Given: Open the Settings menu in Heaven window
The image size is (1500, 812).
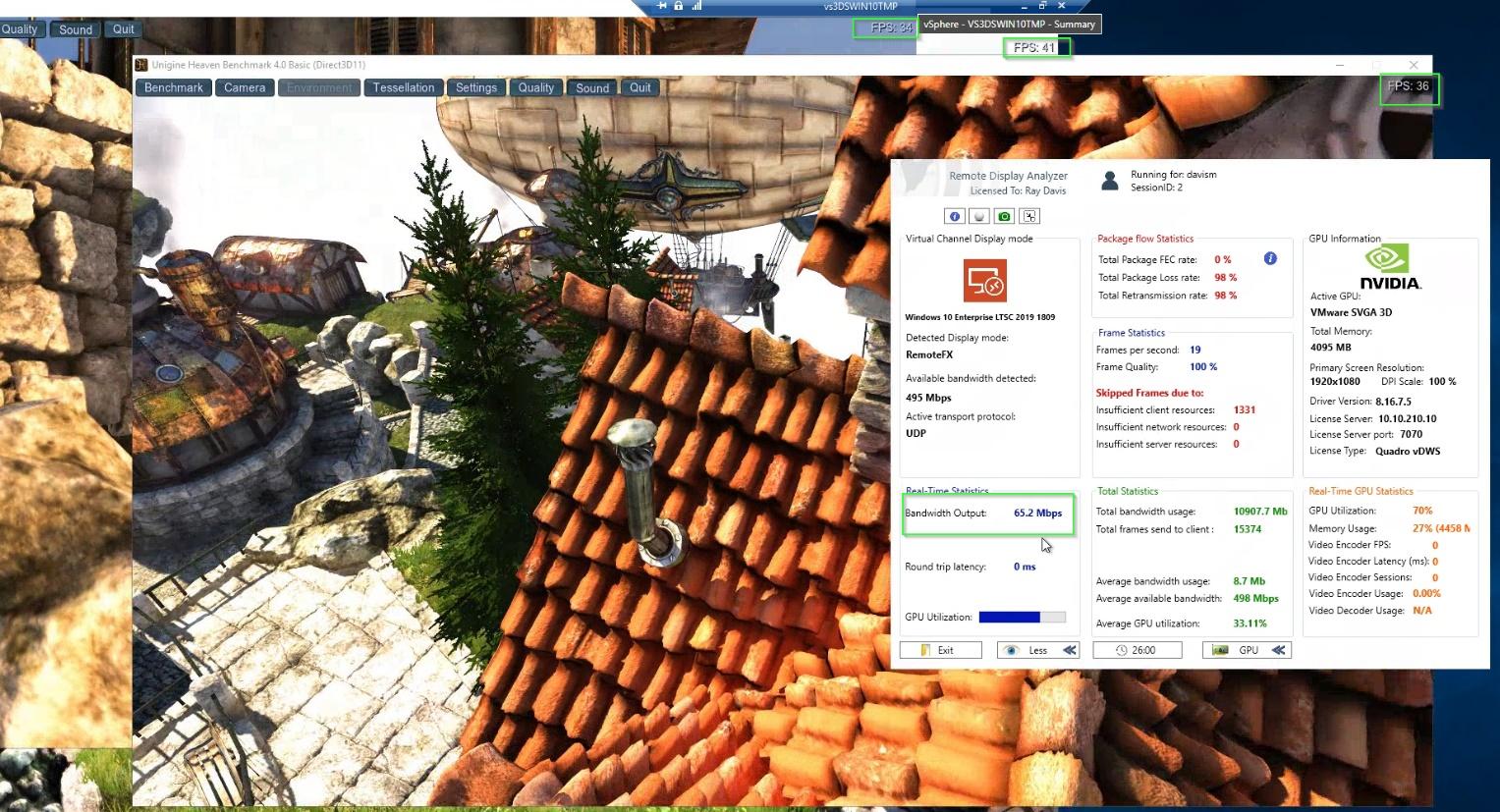Looking at the screenshot, I should coord(476,87).
